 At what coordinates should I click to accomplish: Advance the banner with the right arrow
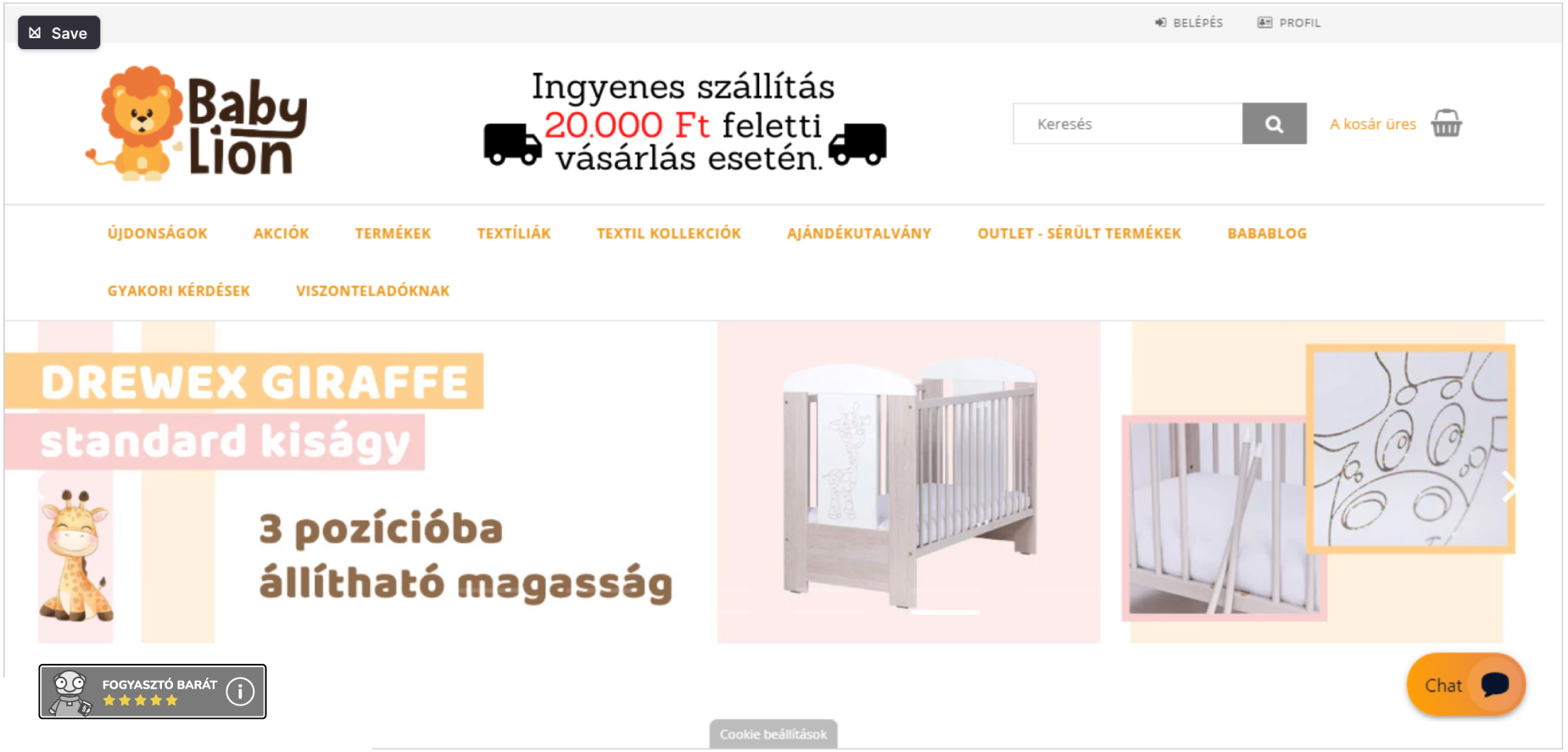click(x=1509, y=487)
